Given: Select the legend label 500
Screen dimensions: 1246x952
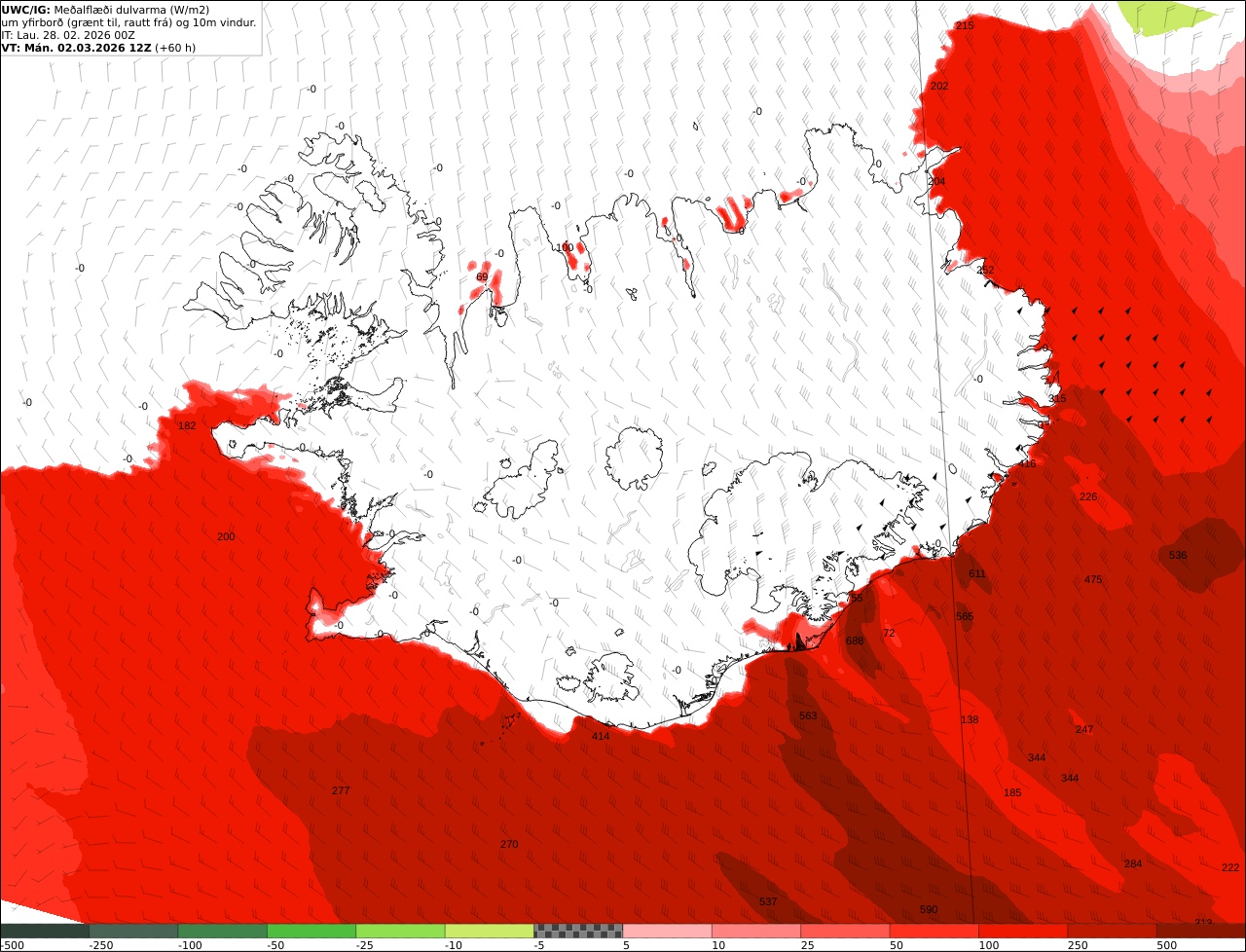Looking at the screenshot, I should pyautogui.click(x=1166, y=945).
